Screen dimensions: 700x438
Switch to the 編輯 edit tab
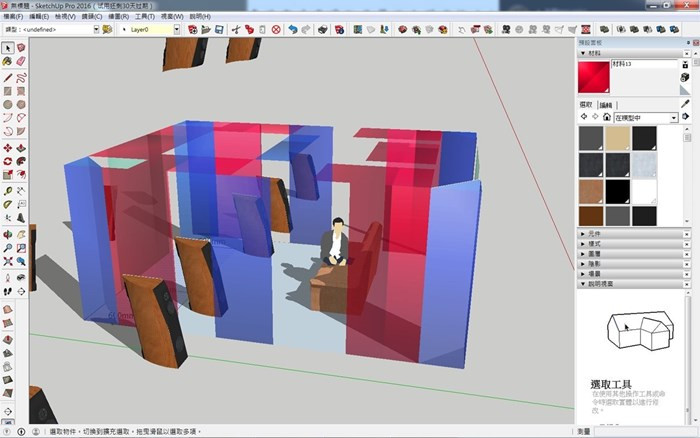[x=607, y=104]
